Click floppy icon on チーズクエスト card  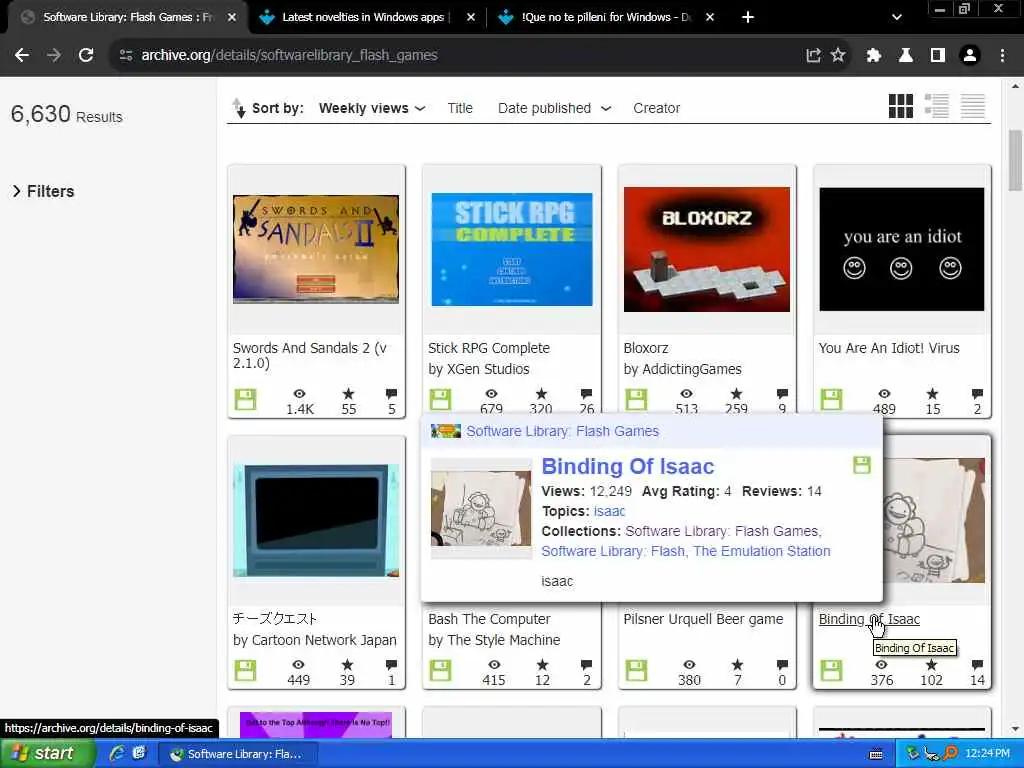click(246, 670)
